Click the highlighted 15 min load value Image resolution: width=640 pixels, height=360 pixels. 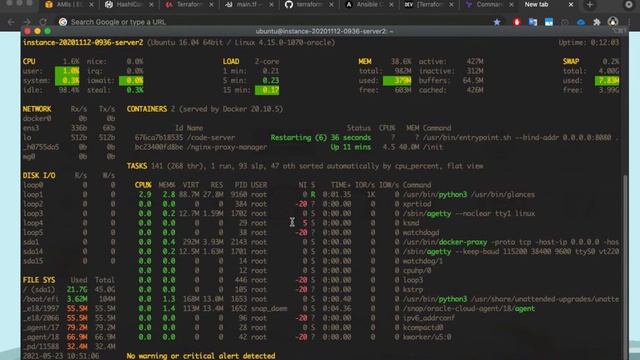[267, 90]
